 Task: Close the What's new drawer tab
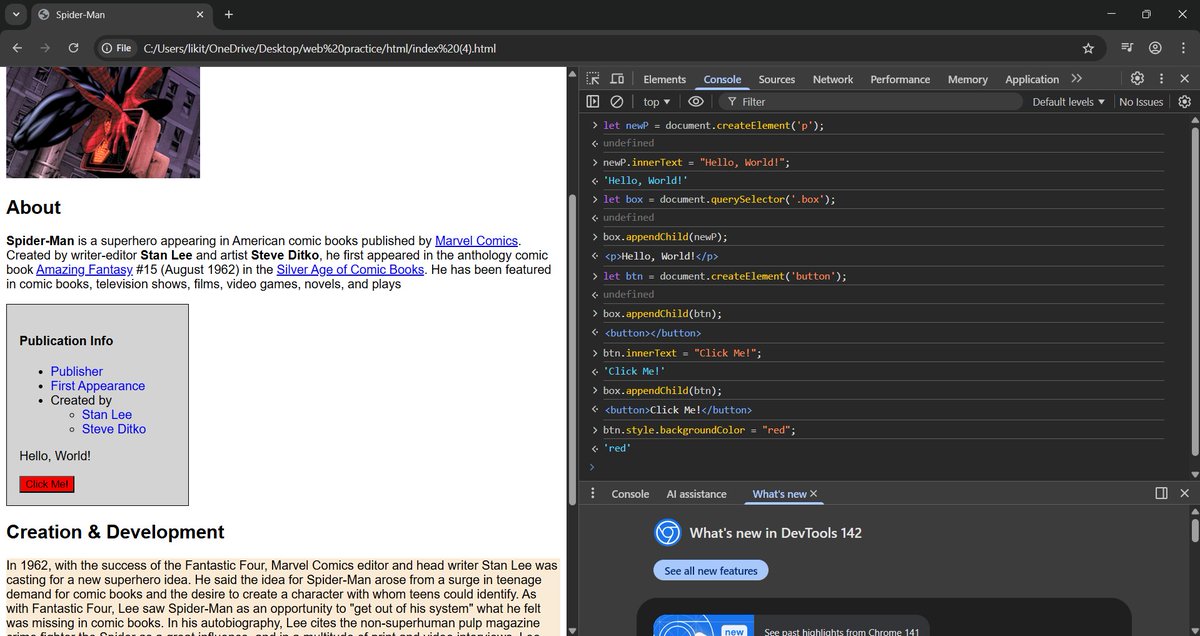[813, 493]
